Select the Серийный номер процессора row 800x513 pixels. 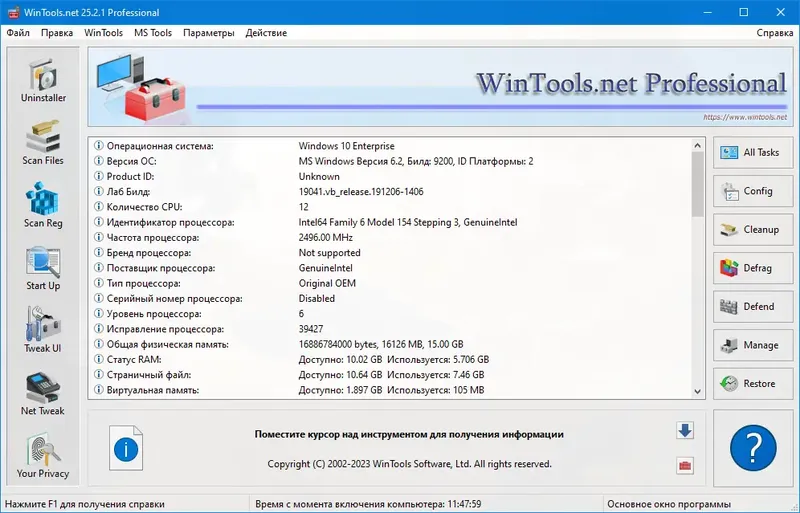coord(391,299)
